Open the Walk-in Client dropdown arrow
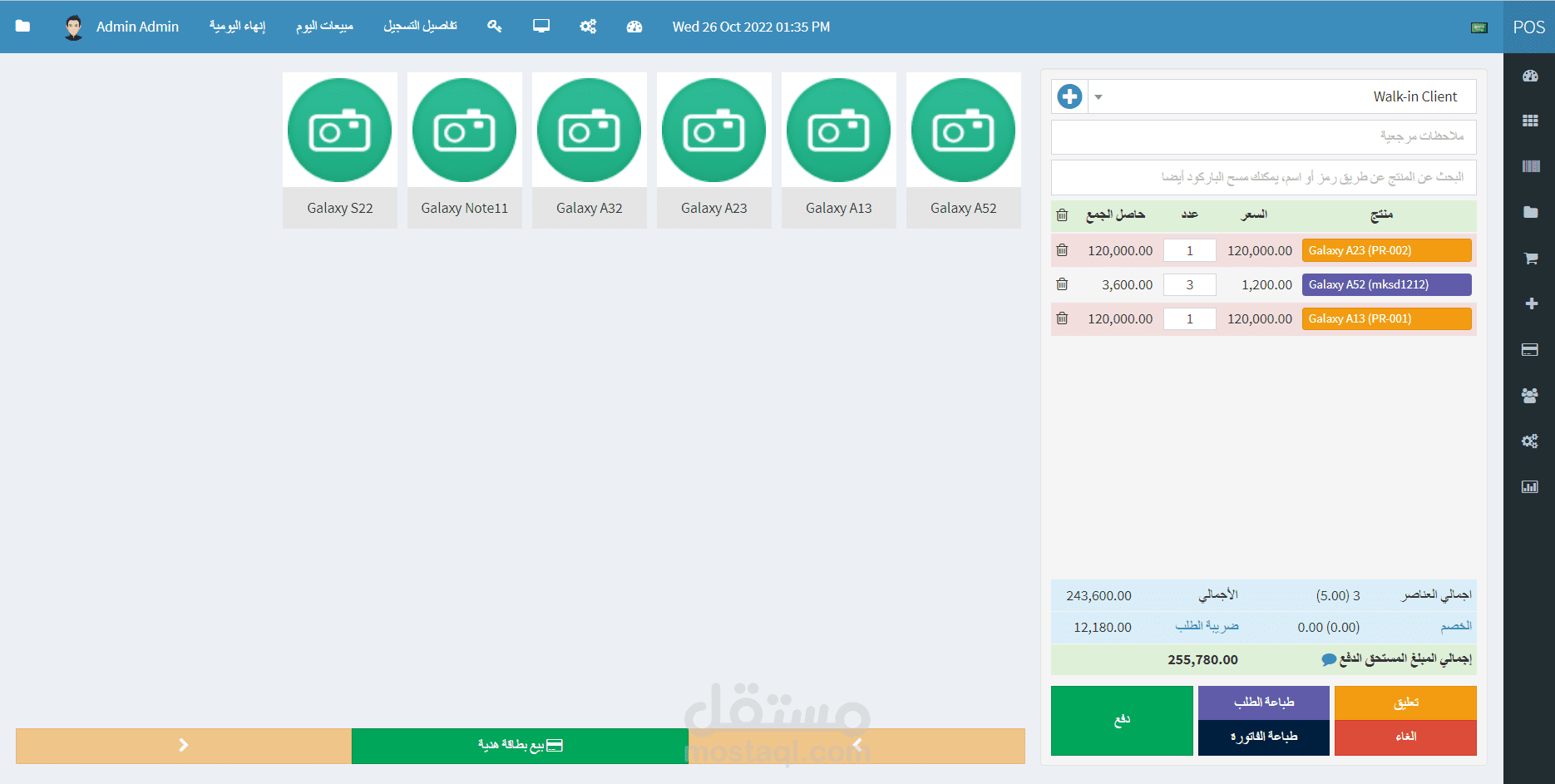 (x=1098, y=97)
